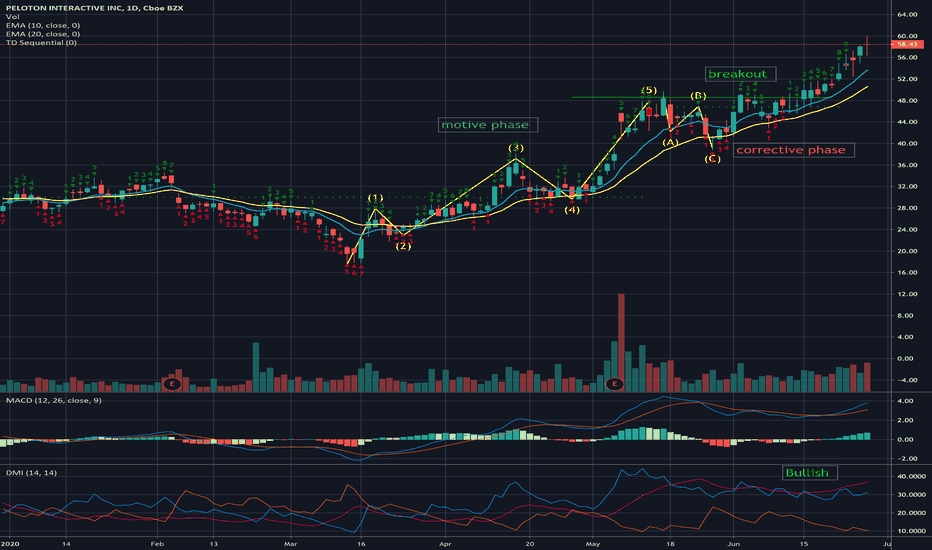Click the current price tag 58.43

pyautogui.click(x=907, y=44)
